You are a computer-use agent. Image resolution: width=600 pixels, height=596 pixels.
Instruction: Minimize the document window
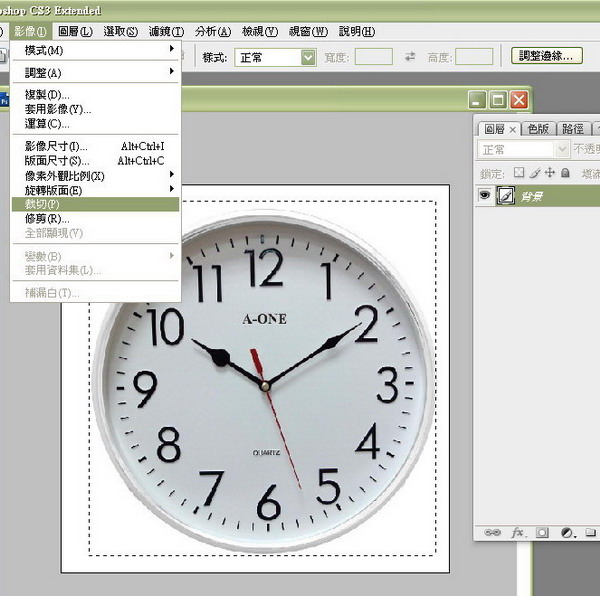[477, 100]
